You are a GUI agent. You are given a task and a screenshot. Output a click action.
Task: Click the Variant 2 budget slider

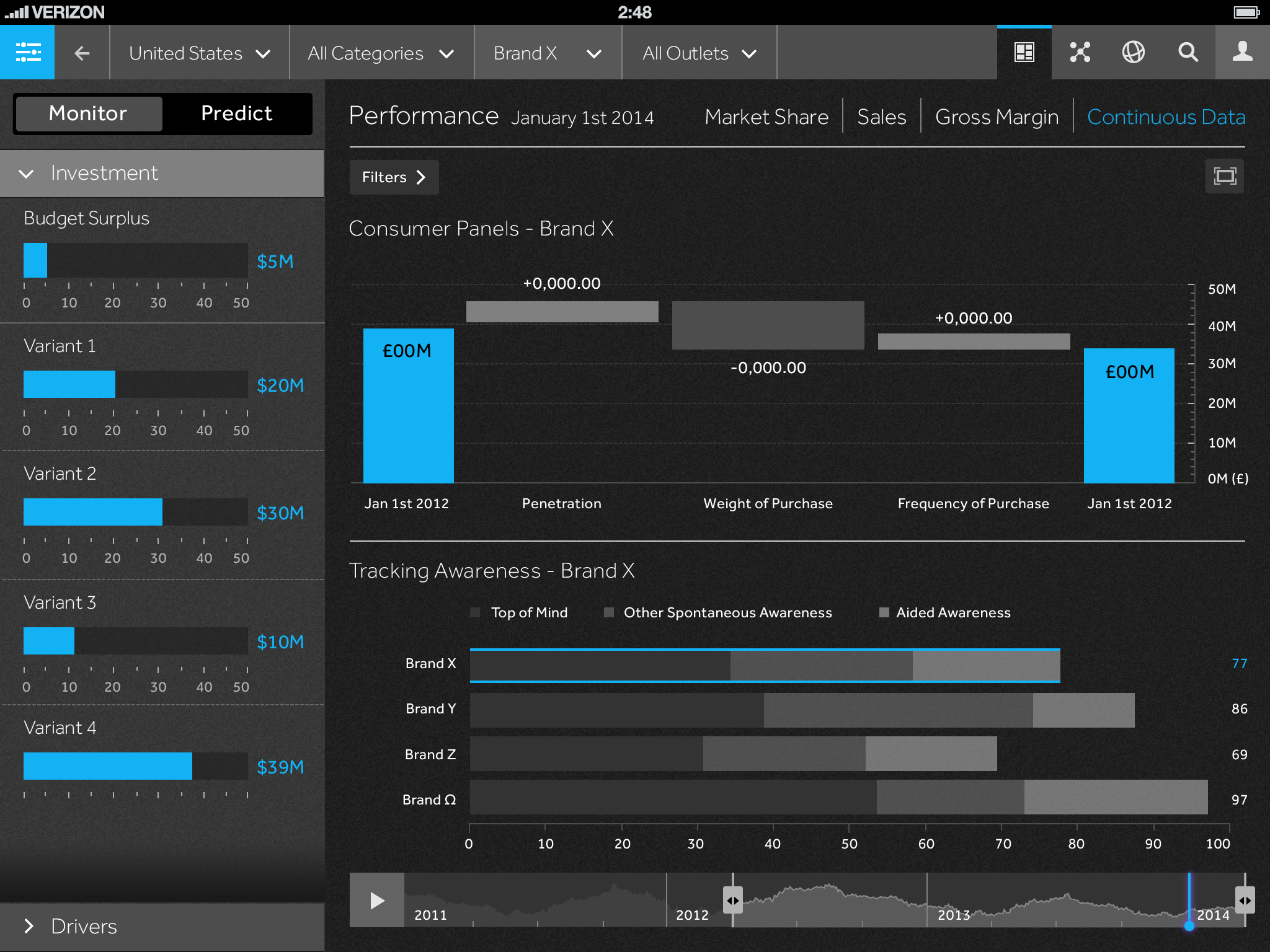(135, 512)
